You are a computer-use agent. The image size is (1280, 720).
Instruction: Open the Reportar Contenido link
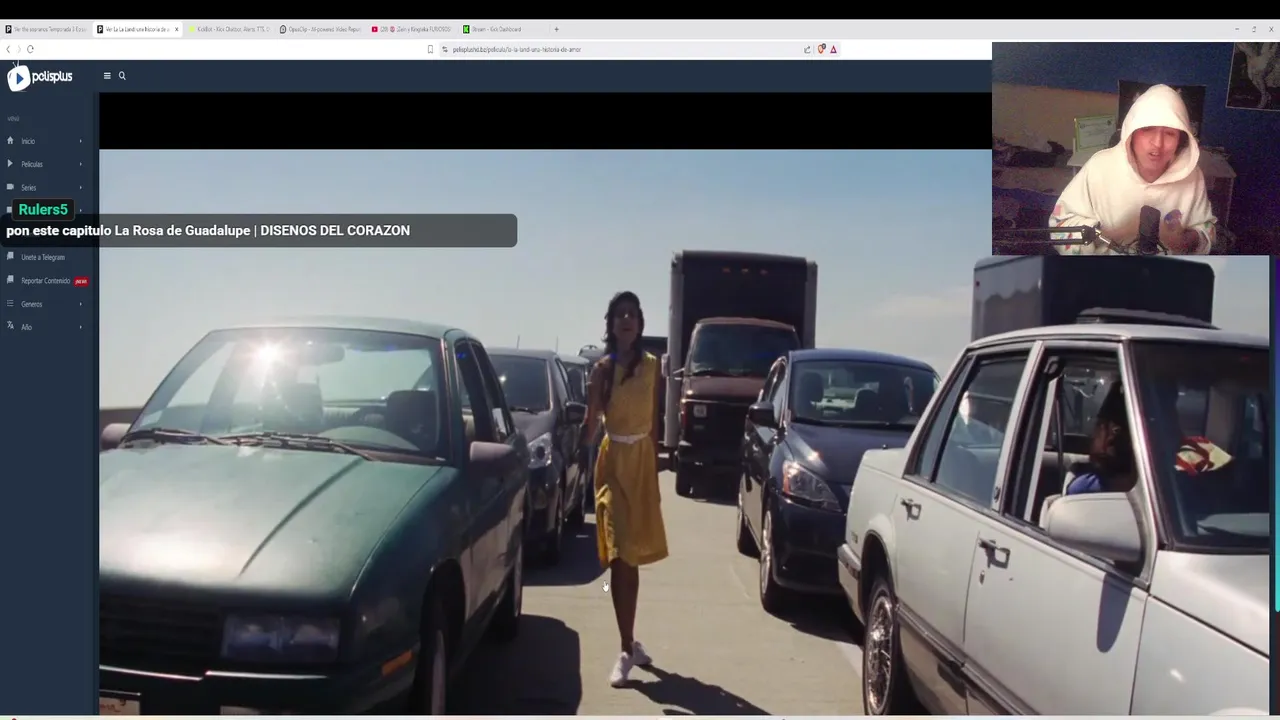click(46, 281)
